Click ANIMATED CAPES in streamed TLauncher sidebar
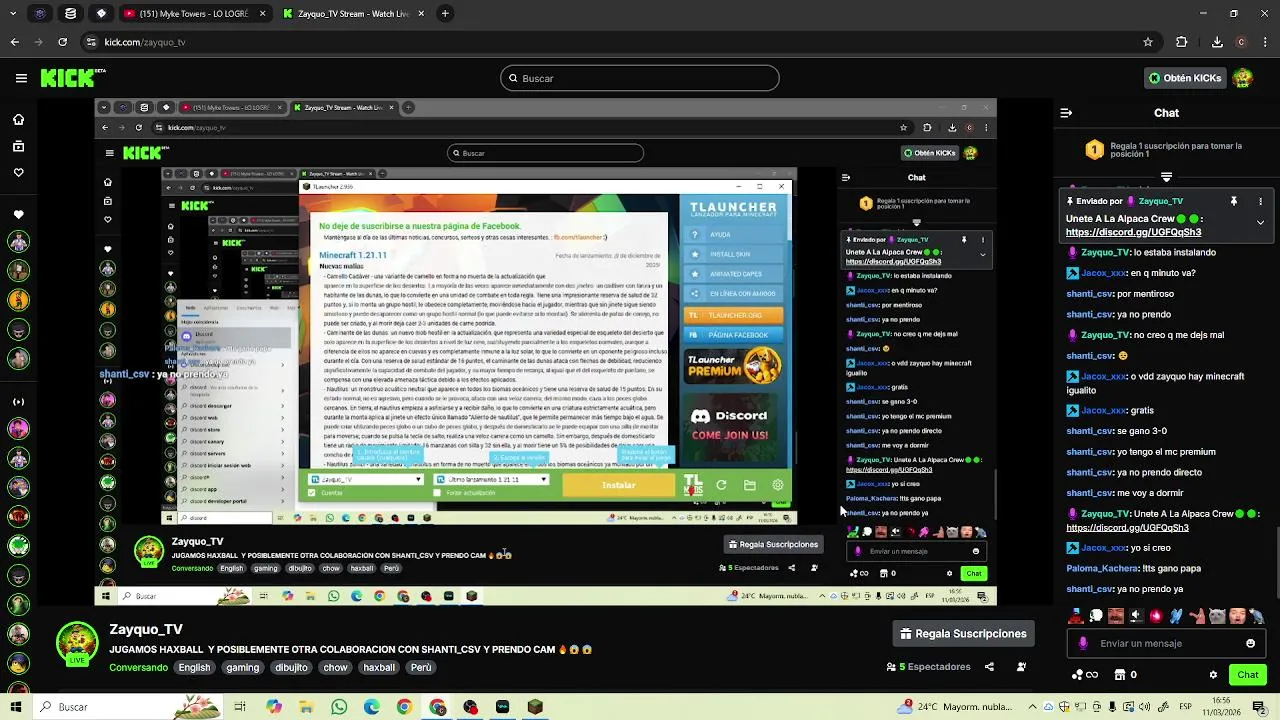Image resolution: width=1280 pixels, height=720 pixels. (x=734, y=274)
